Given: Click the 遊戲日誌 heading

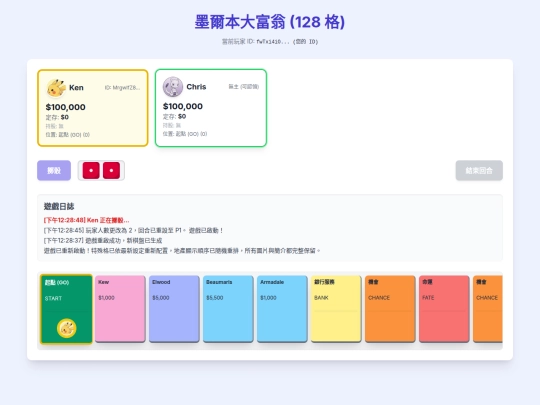Looking at the screenshot, I should [x=59, y=206].
